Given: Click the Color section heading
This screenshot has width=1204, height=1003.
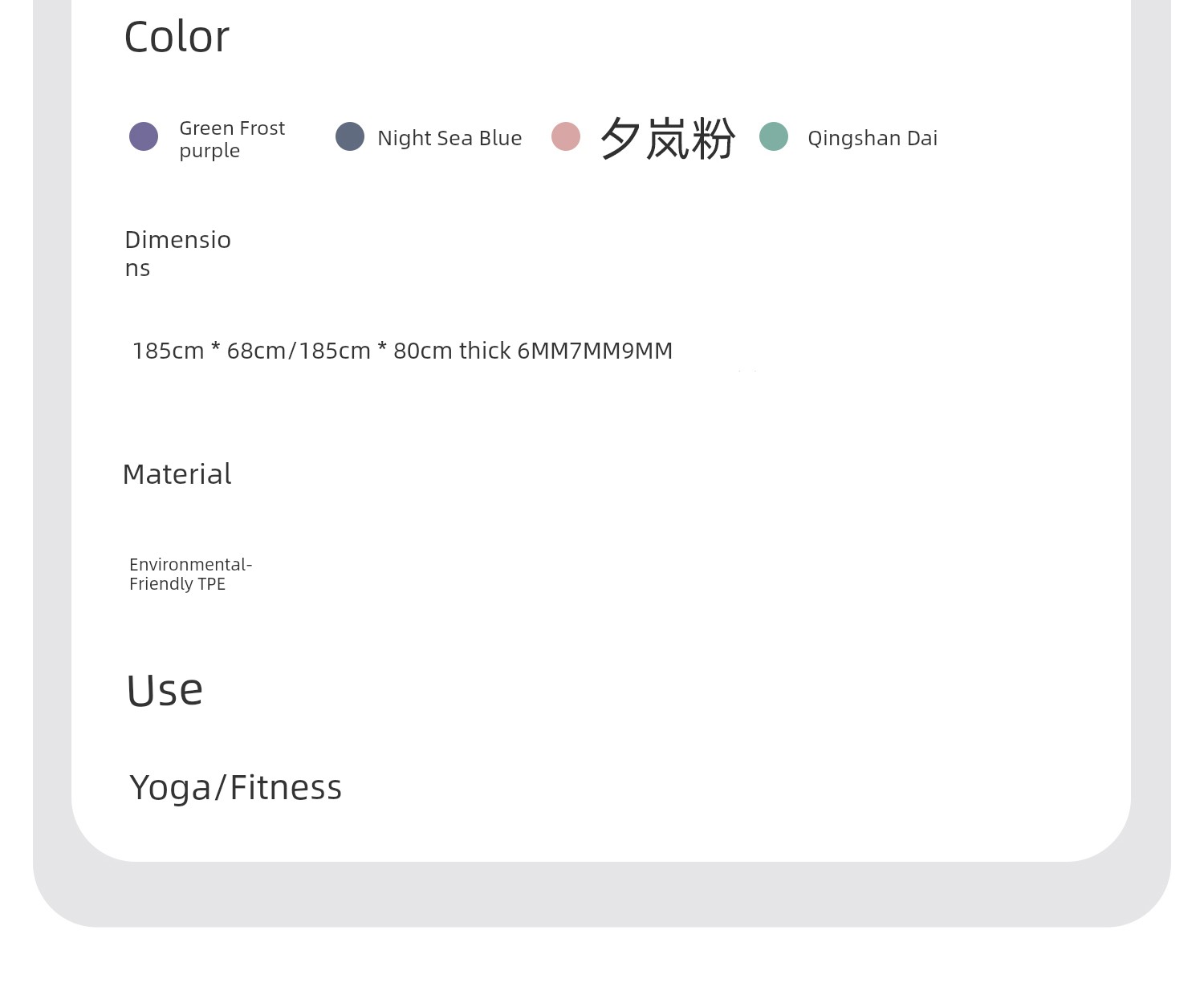Looking at the screenshot, I should tap(177, 37).
